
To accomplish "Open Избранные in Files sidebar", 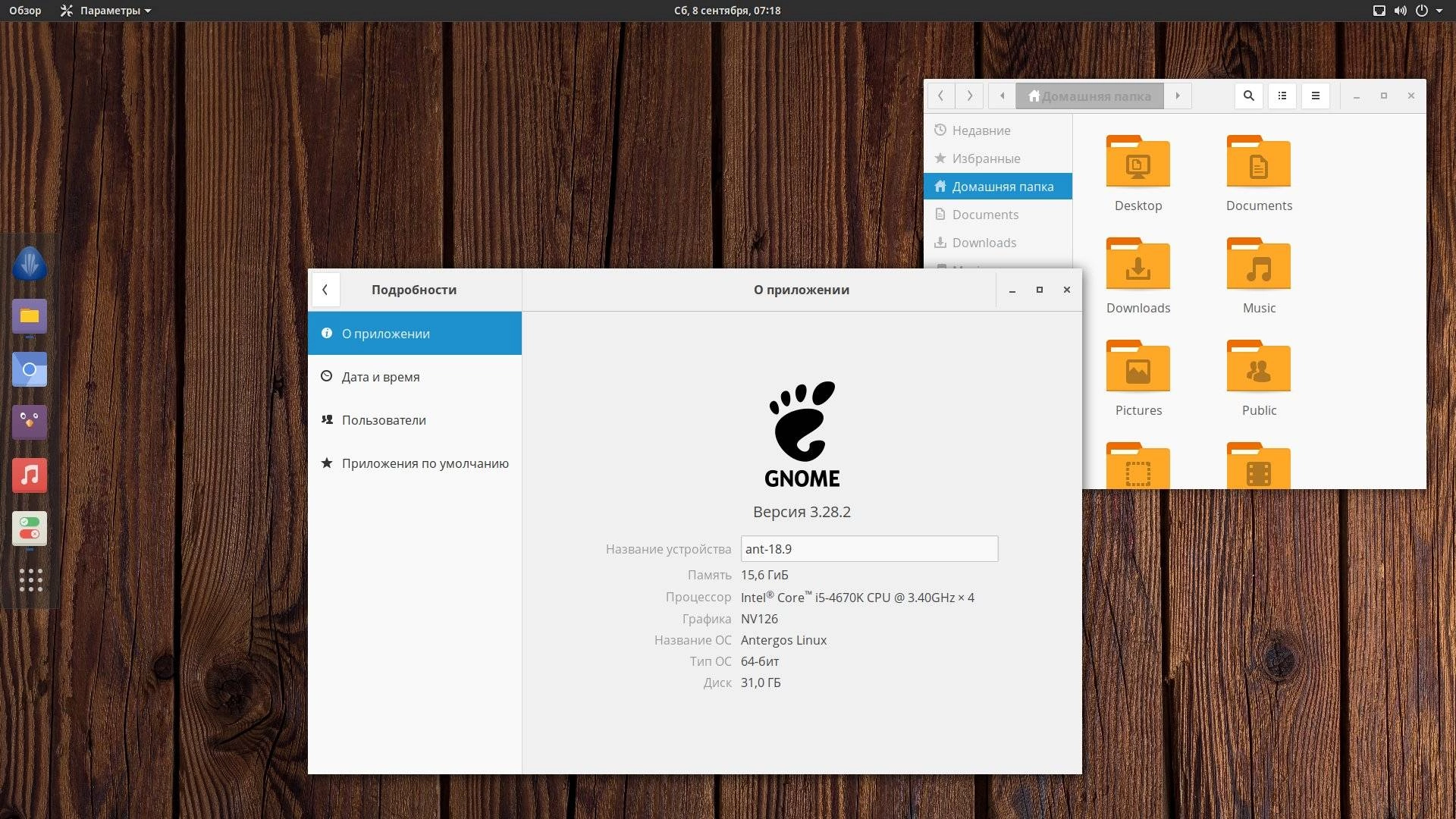I will pos(998,158).
